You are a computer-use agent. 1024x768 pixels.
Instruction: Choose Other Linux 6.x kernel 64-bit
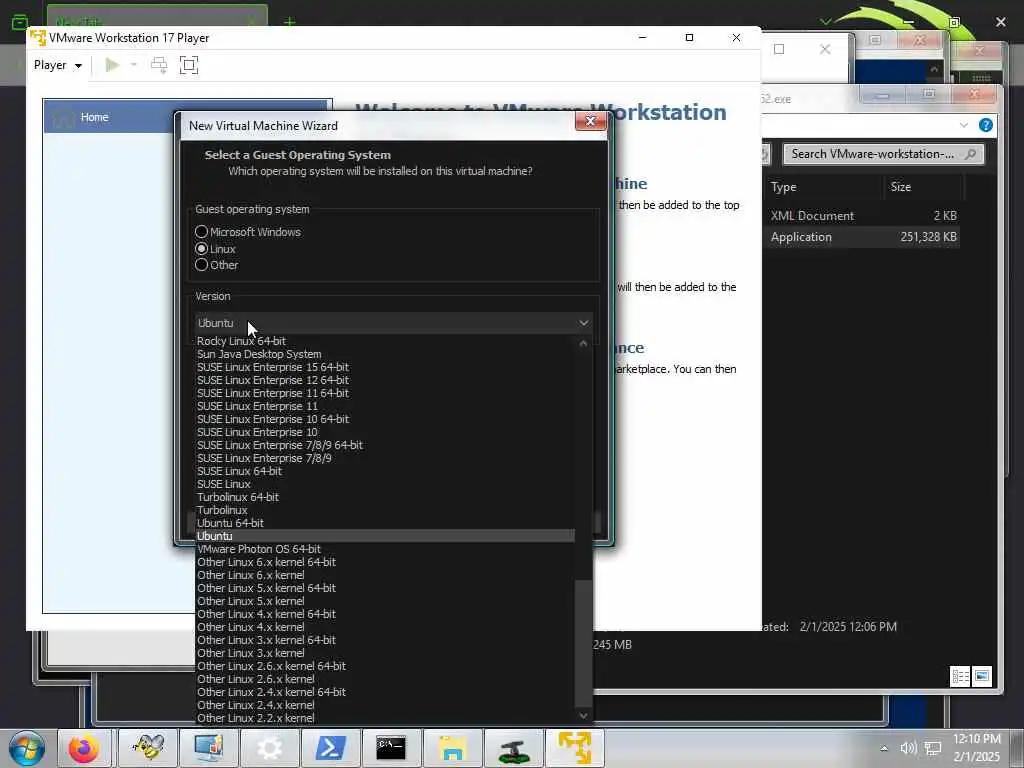coord(385,562)
